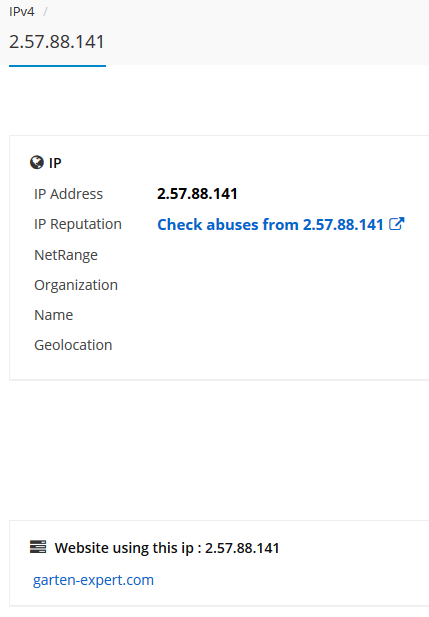Select the 2.57.88.141 page title tab
This screenshot has width=429, height=617.
click(57, 42)
